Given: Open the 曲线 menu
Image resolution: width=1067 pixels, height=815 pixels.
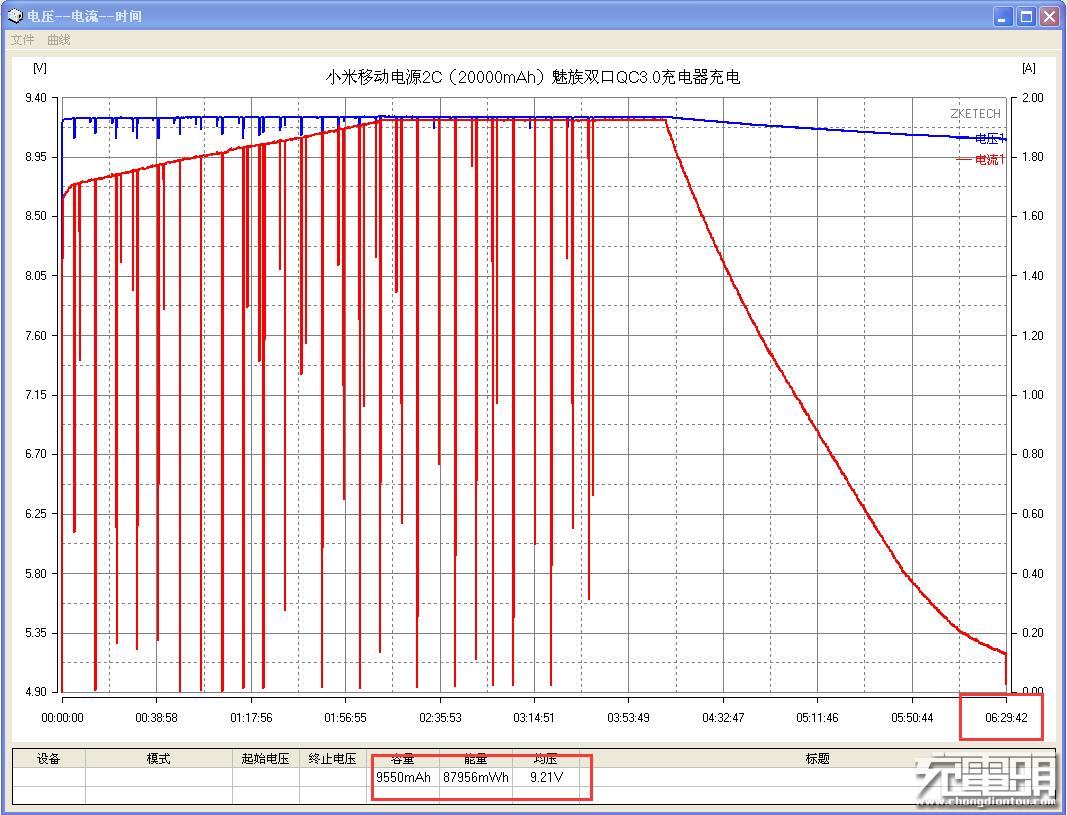Looking at the screenshot, I should [x=59, y=40].
